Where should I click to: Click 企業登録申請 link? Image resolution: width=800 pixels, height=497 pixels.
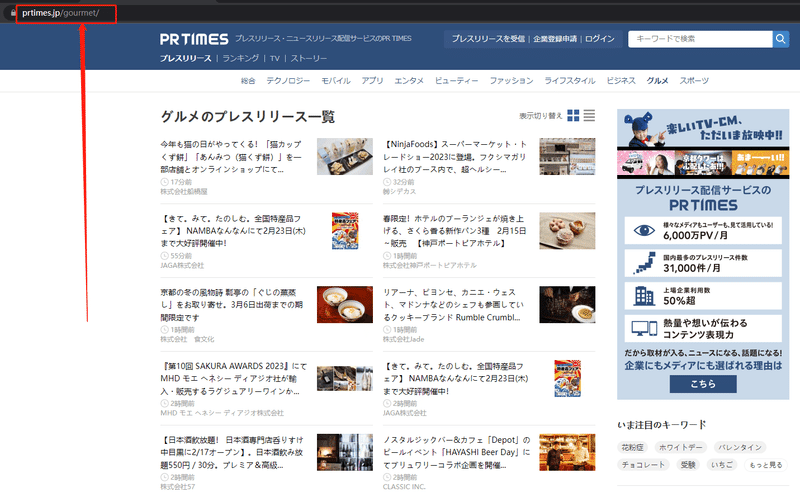(555, 39)
